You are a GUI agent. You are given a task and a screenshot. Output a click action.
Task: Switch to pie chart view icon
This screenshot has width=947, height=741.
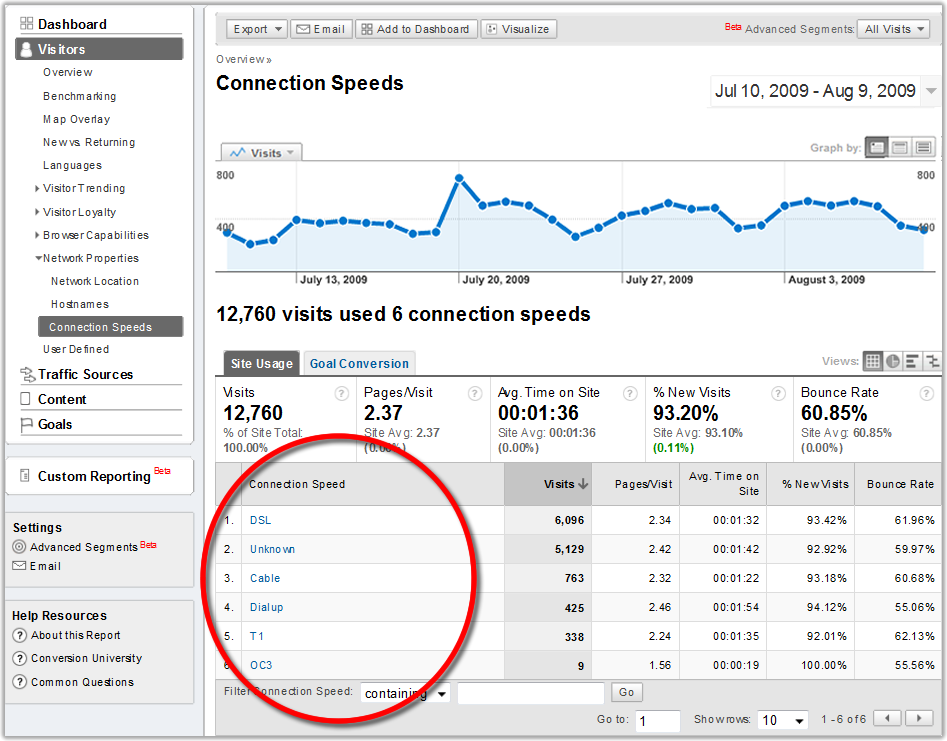coord(893,362)
